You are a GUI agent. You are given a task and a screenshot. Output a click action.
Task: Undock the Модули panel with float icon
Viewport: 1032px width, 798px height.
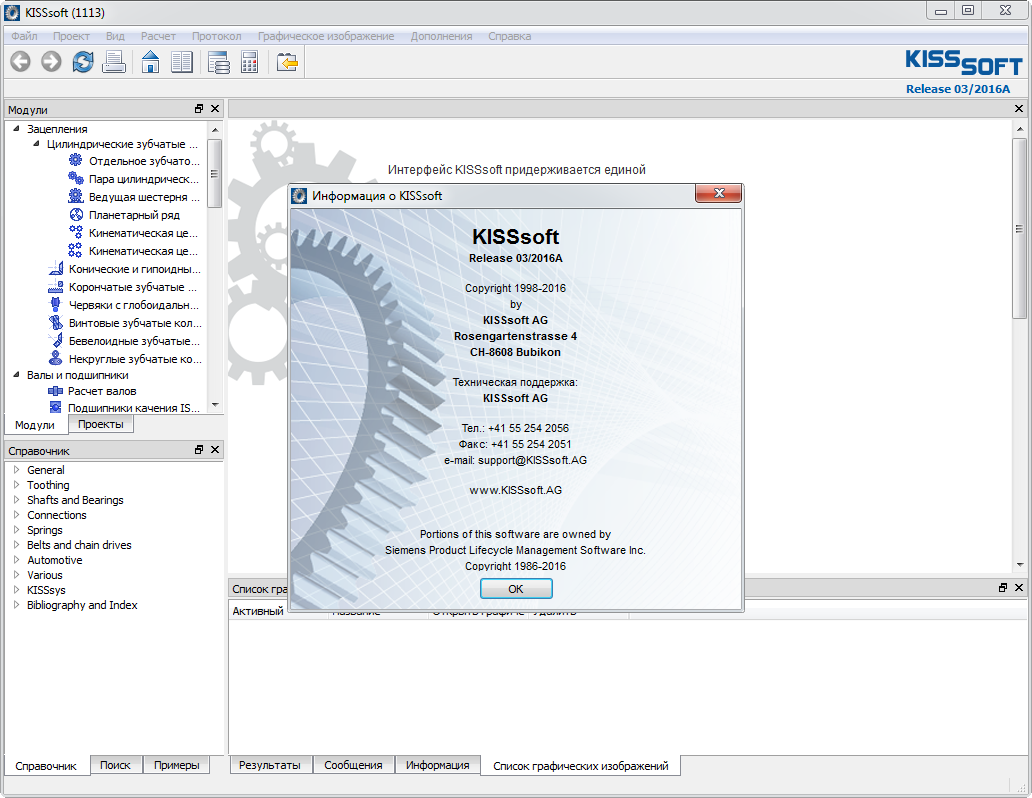tap(199, 109)
